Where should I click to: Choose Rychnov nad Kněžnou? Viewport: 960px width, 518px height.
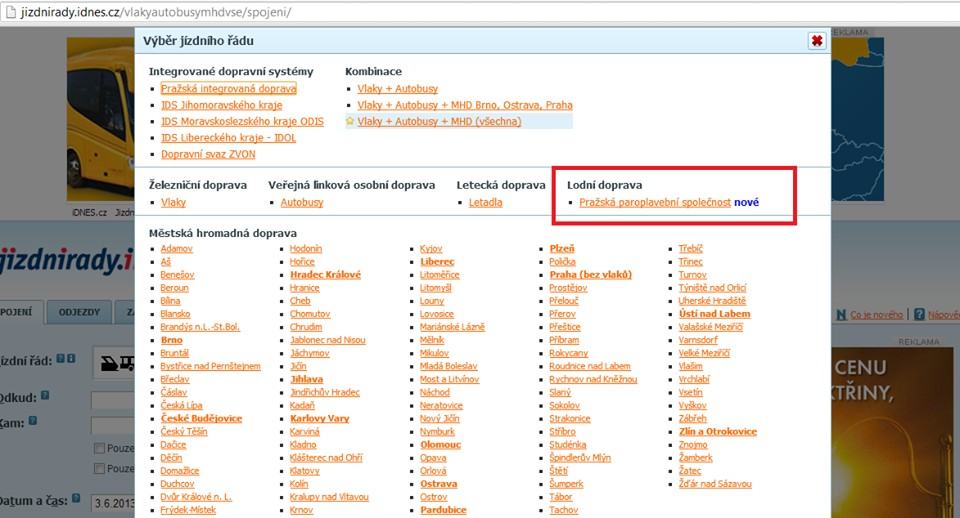tap(593, 379)
